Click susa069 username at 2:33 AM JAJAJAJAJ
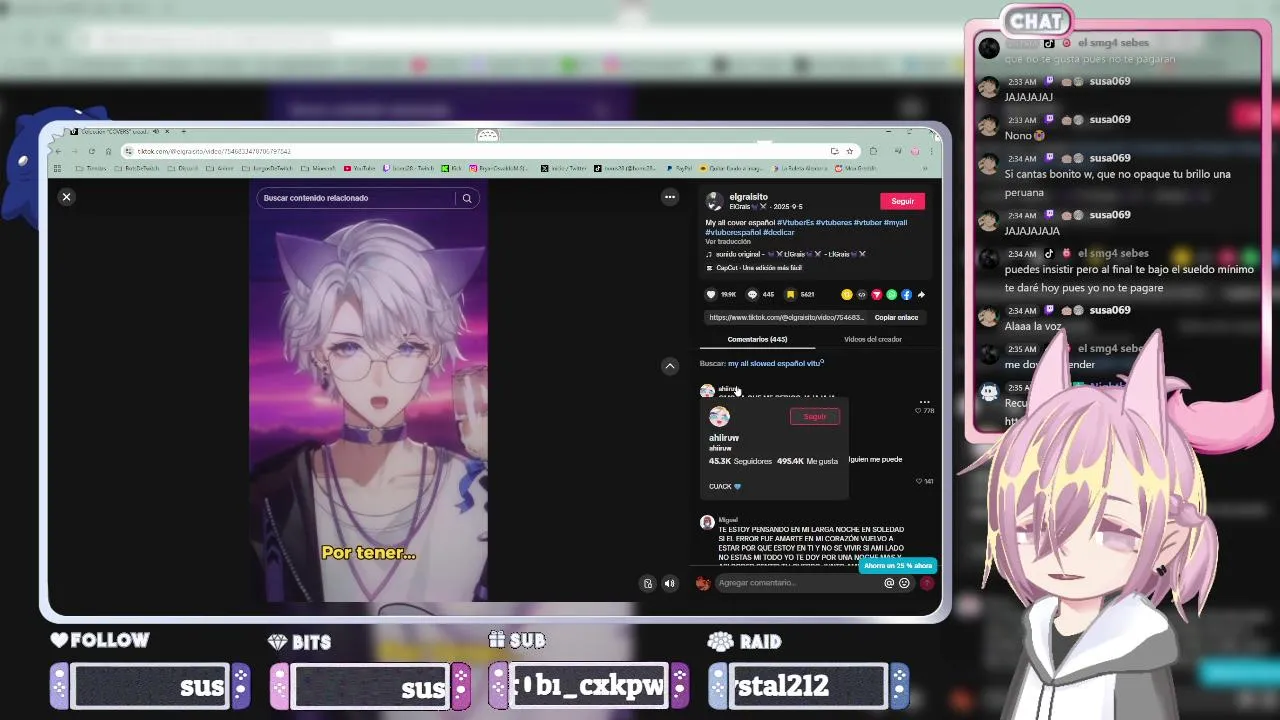This screenshot has width=1280, height=720. pyautogui.click(x=1110, y=81)
